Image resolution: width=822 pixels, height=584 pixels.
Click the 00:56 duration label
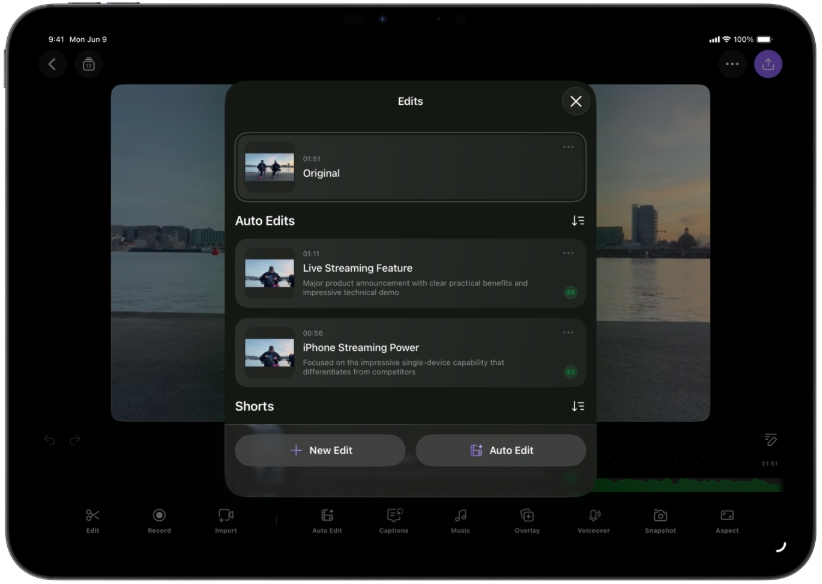(312, 333)
